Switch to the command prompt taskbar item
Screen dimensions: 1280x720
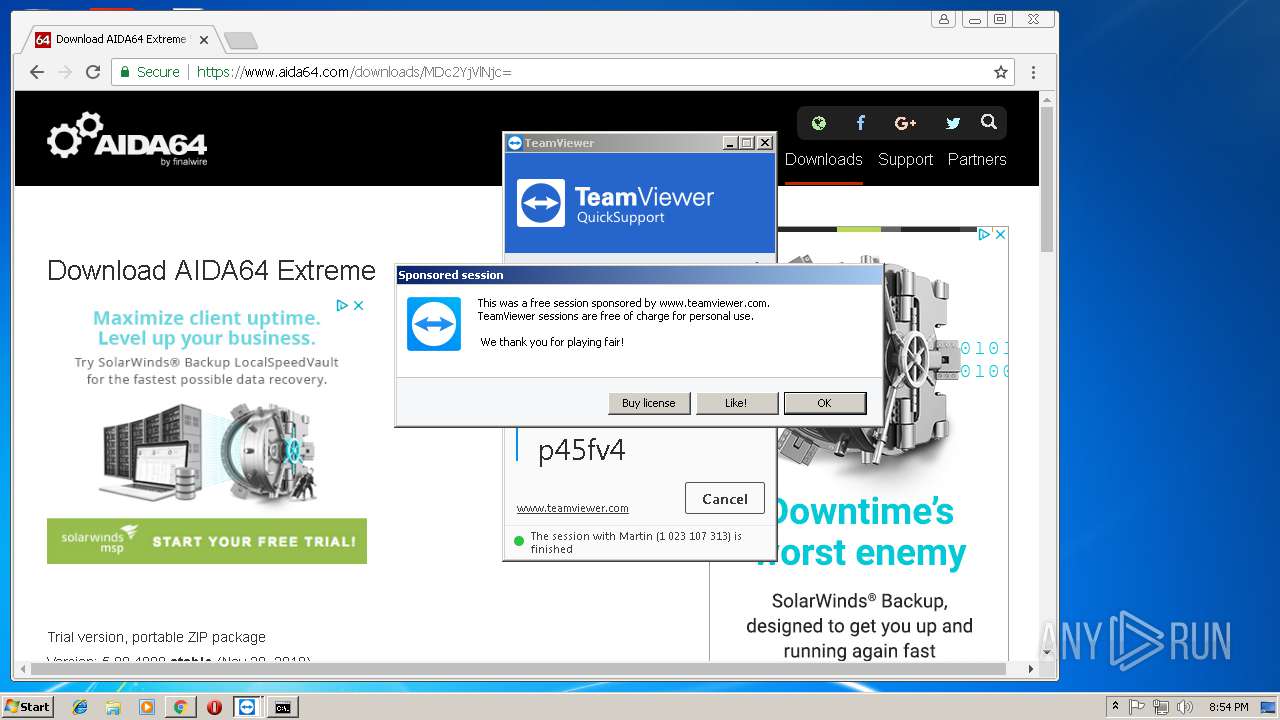click(x=283, y=707)
